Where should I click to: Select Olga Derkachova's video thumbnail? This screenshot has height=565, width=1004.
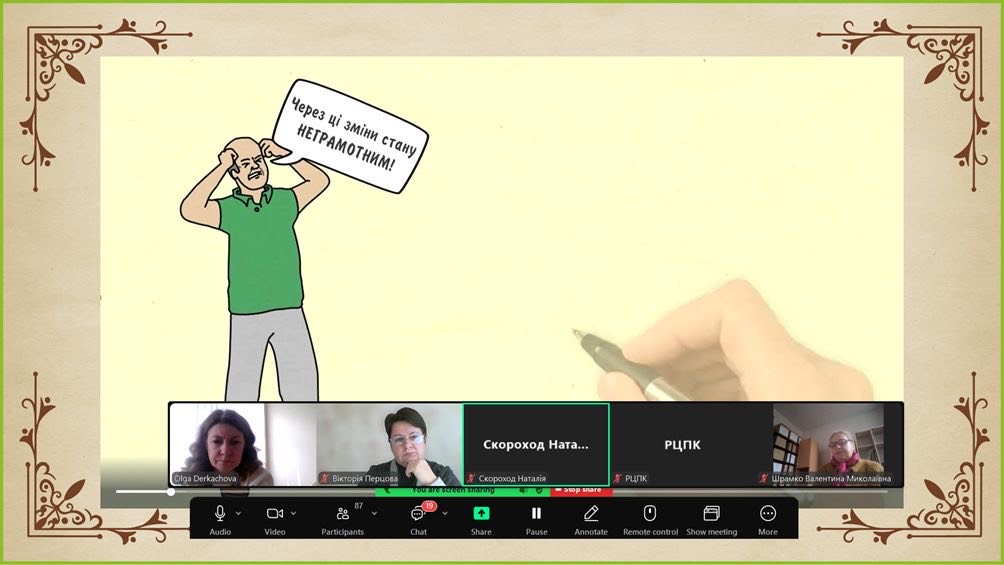(242, 444)
